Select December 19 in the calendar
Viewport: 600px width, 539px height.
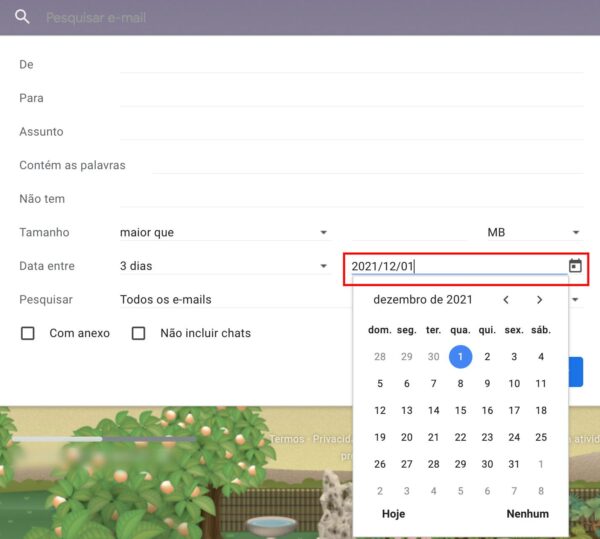(380, 437)
